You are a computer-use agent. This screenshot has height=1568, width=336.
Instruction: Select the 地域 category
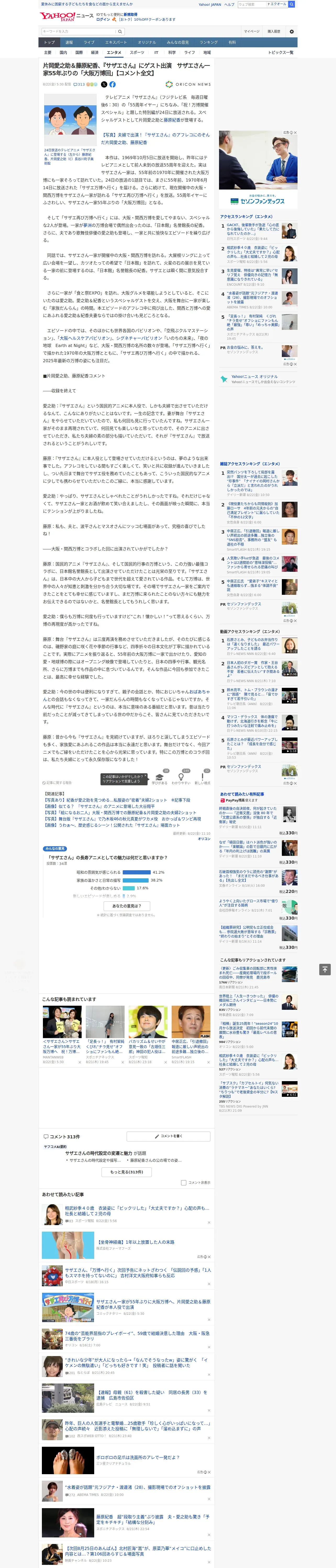click(207, 52)
